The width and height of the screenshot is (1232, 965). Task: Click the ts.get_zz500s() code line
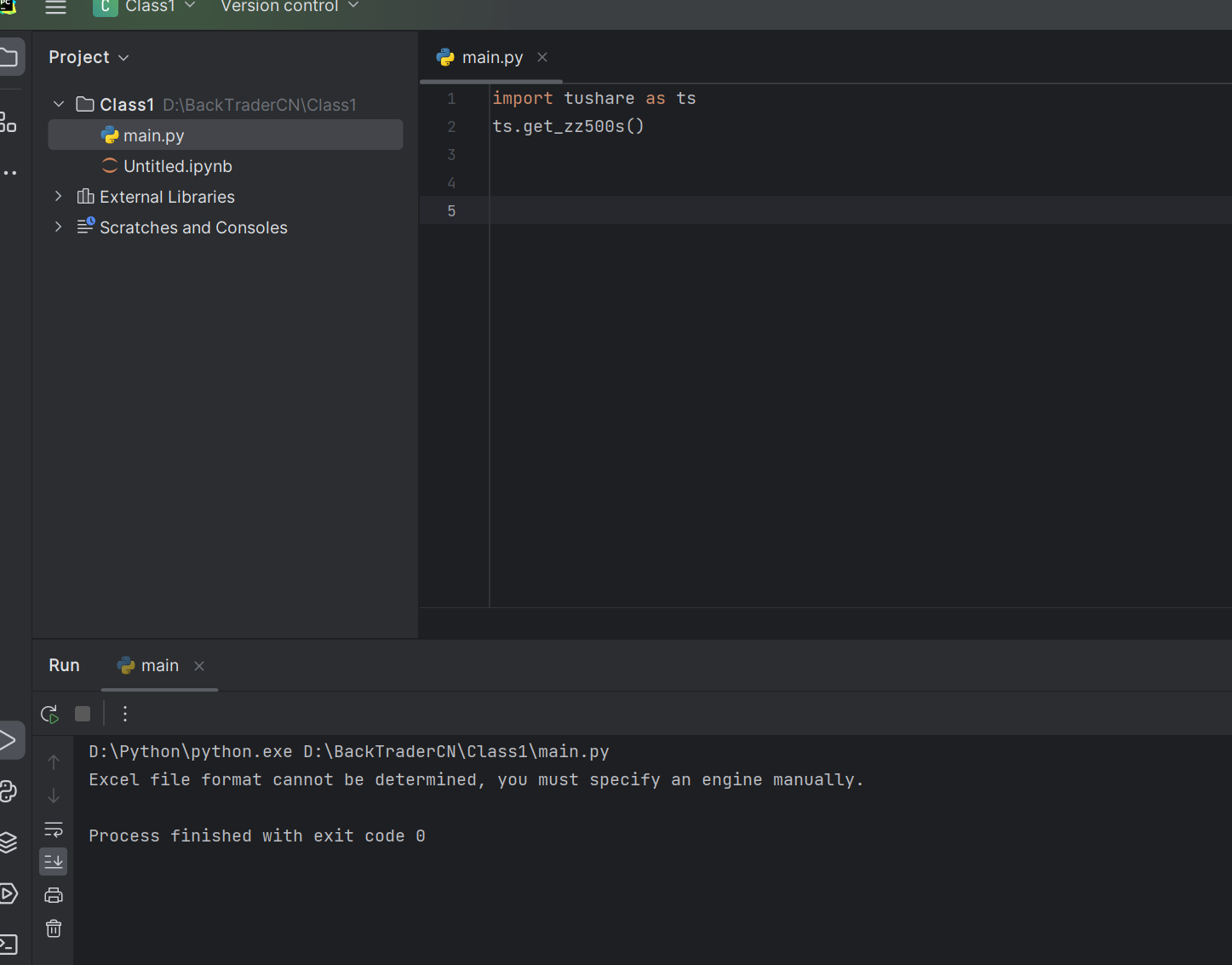click(x=569, y=127)
